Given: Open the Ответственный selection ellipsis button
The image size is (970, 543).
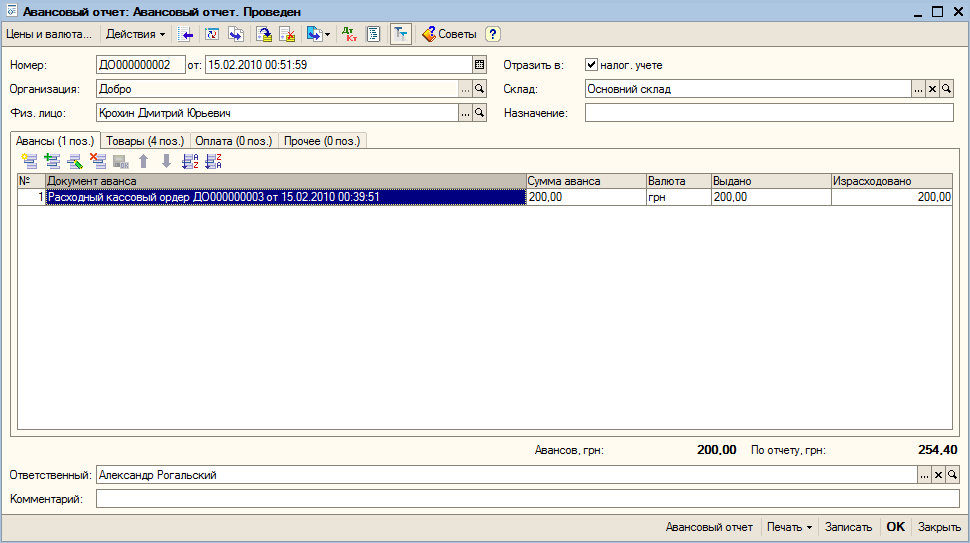Looking at the screenshot, I should pos(924,475).
